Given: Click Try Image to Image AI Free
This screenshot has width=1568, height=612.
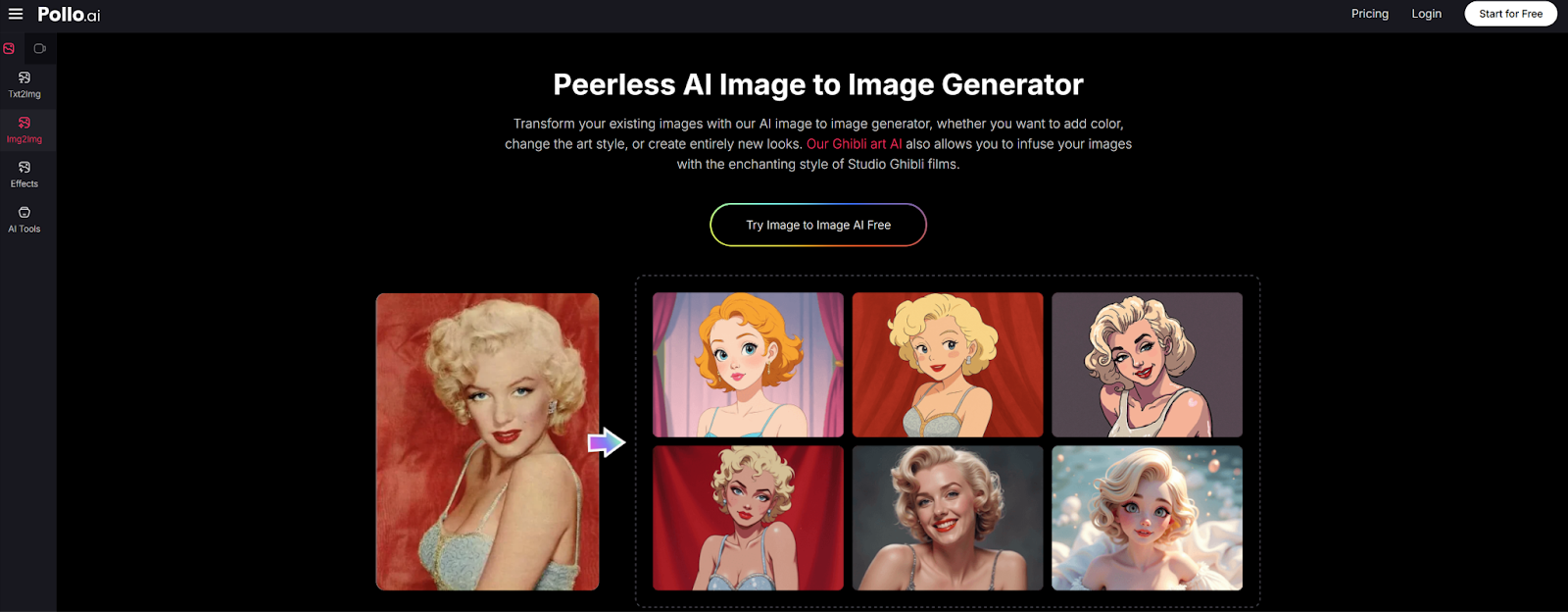Looking at the screenshot, I should pyautogui.click(x=818, y=225).
